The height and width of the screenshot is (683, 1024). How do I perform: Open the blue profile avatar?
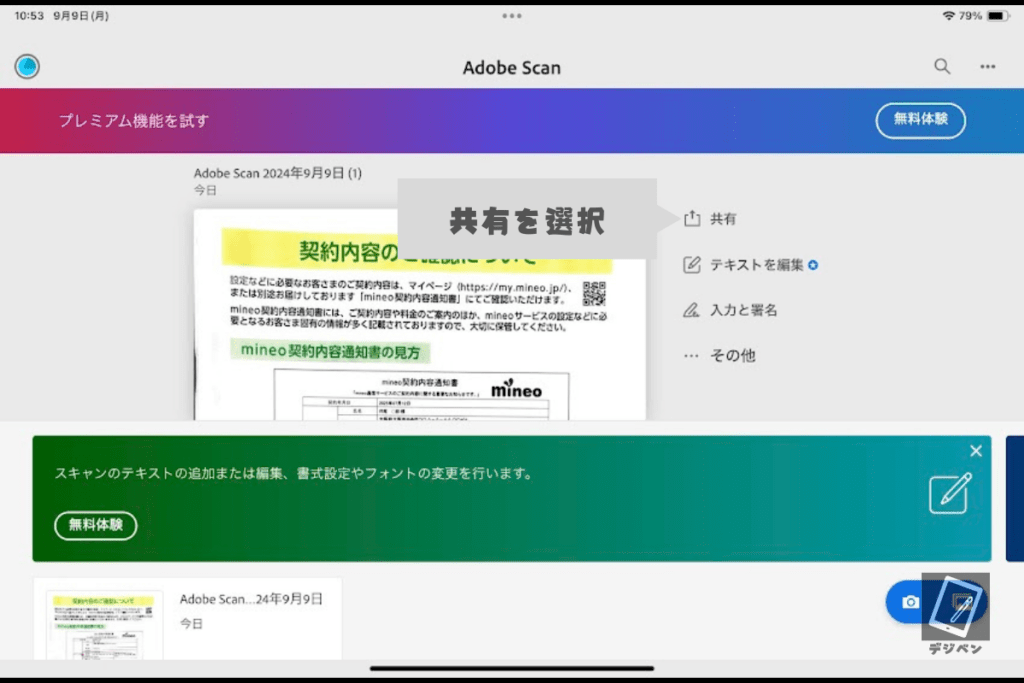point(27,67)
